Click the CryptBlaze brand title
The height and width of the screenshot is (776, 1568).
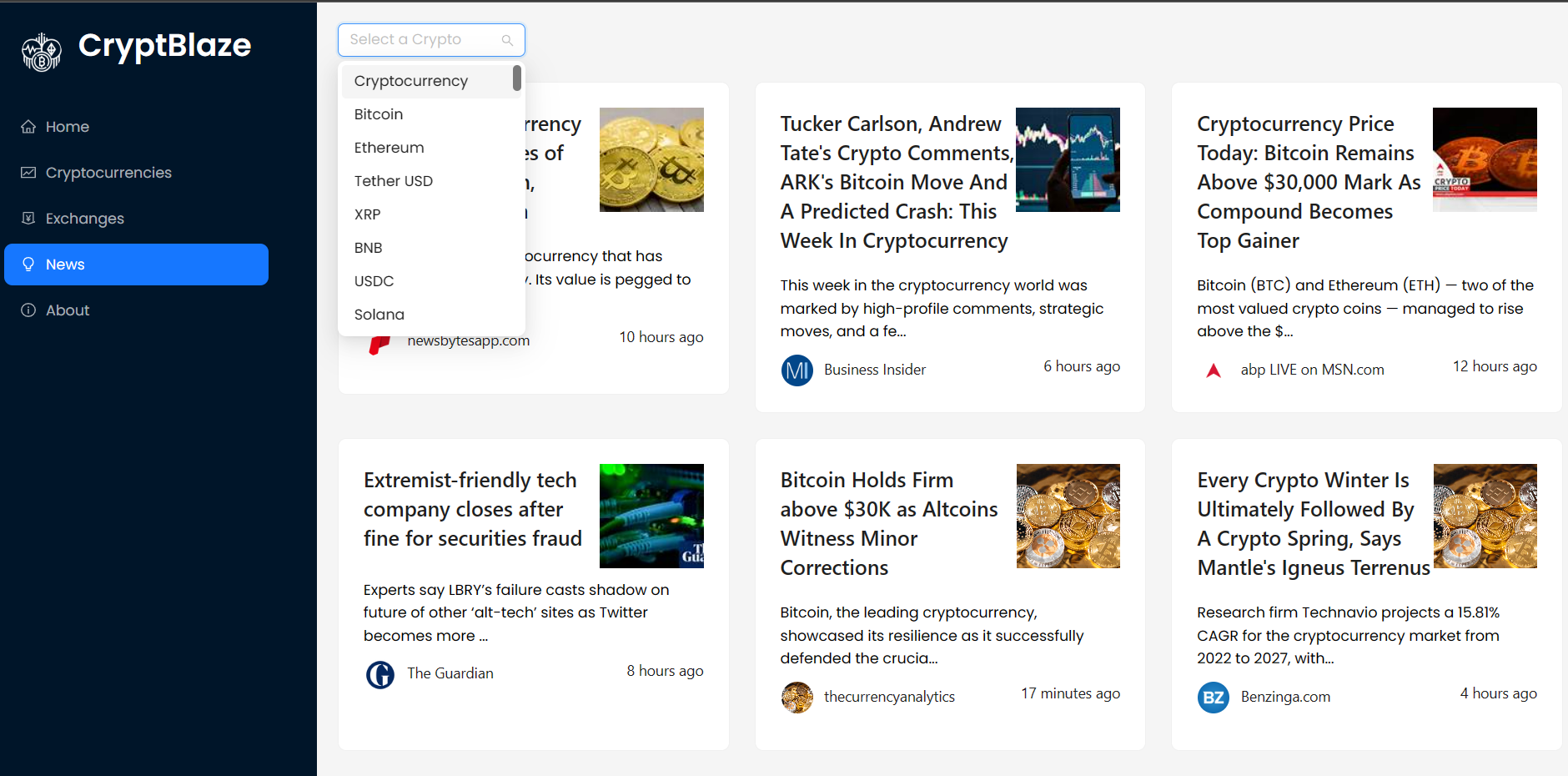tap(164, 45)
